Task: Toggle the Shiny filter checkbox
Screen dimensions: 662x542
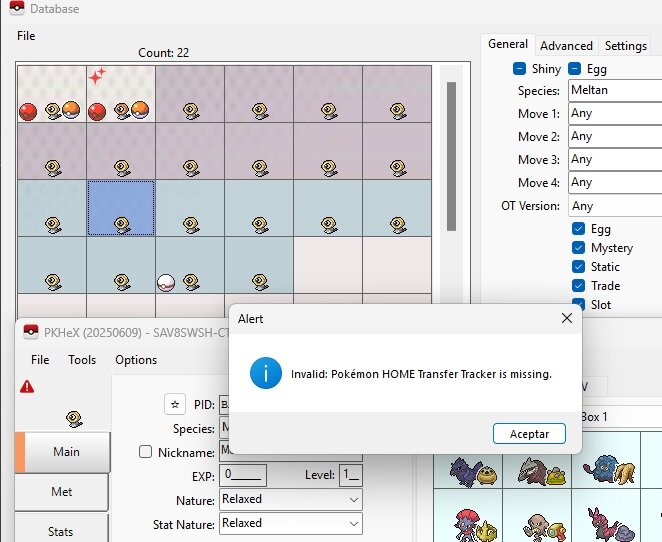Action: tap(520, 69)
